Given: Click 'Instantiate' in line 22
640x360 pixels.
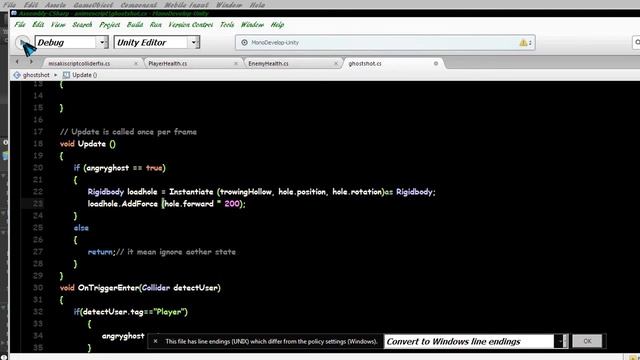Looking at the screenshot, I should [x=191, y=192].
